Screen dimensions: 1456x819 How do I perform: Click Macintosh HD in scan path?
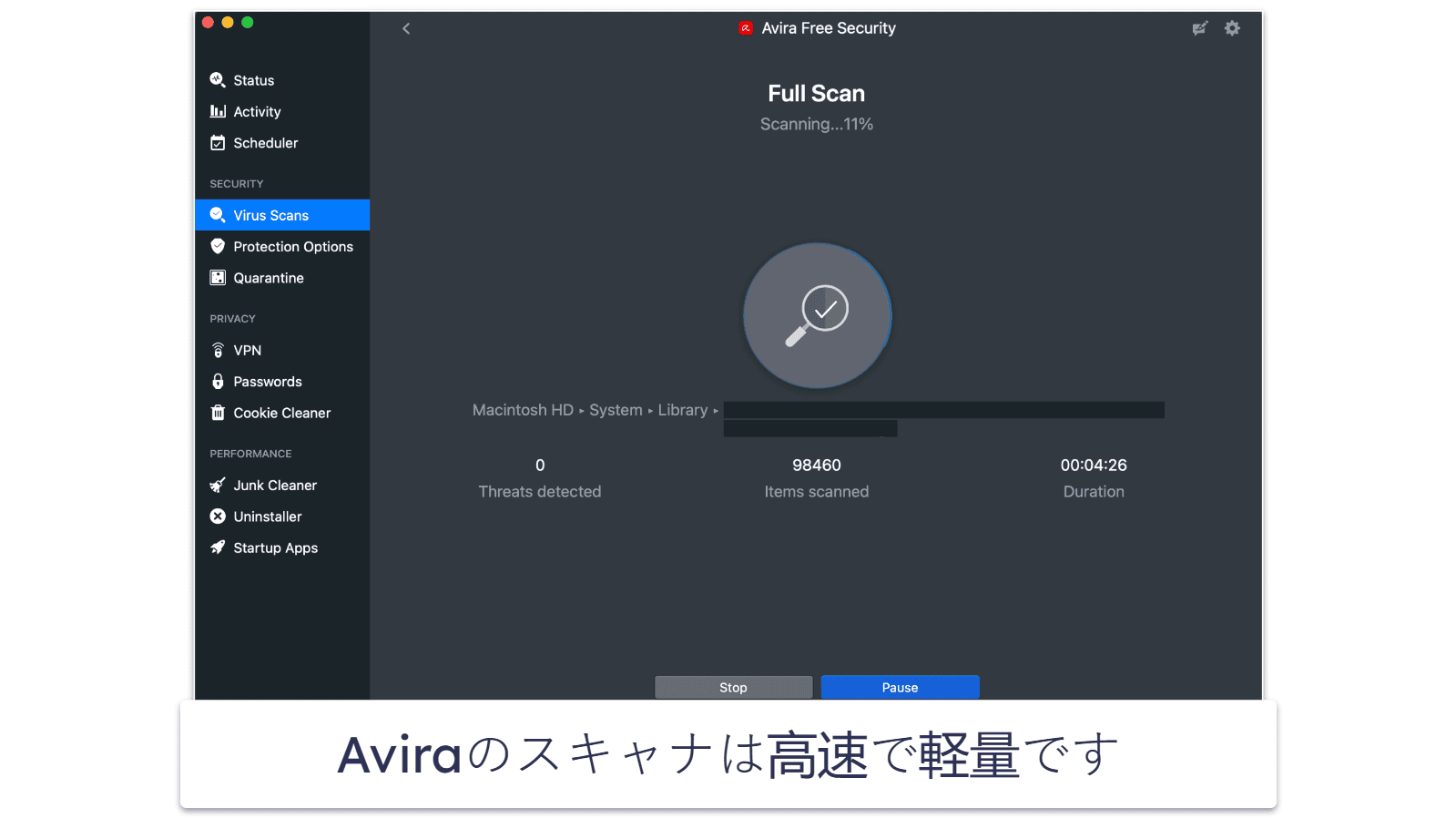523,410
